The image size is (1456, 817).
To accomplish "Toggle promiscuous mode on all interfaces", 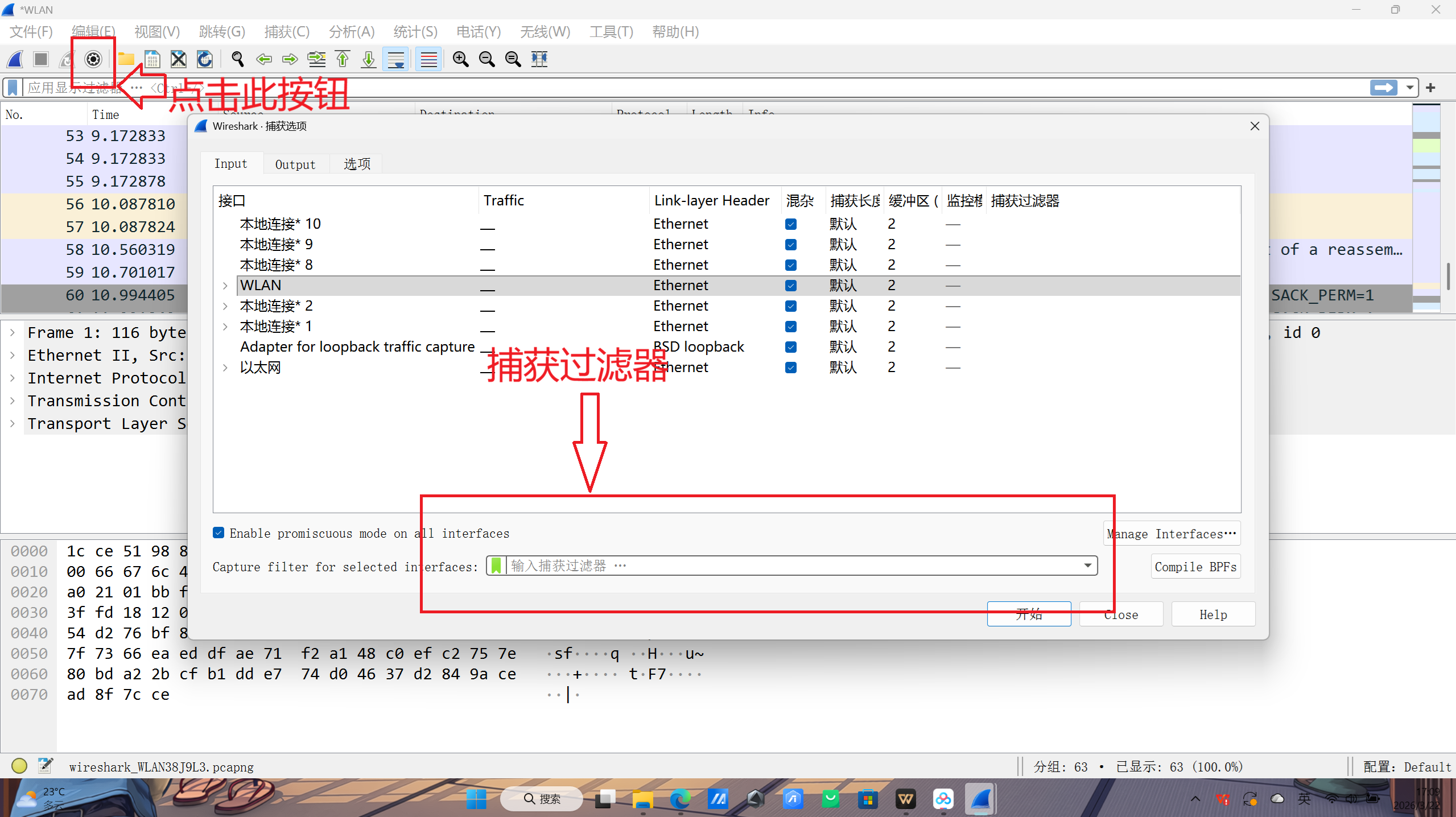I will [218, 533].
